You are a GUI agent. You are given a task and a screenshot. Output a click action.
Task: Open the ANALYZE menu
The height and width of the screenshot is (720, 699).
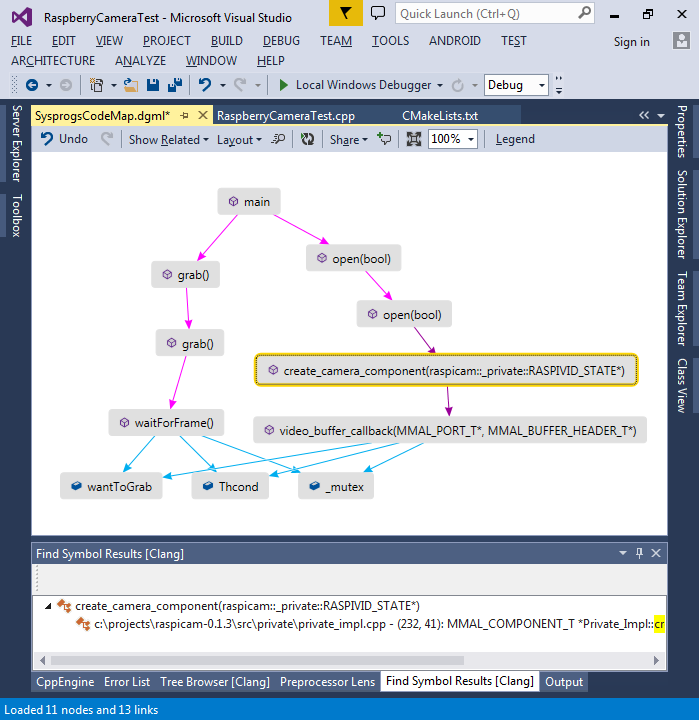coord(140,61)
